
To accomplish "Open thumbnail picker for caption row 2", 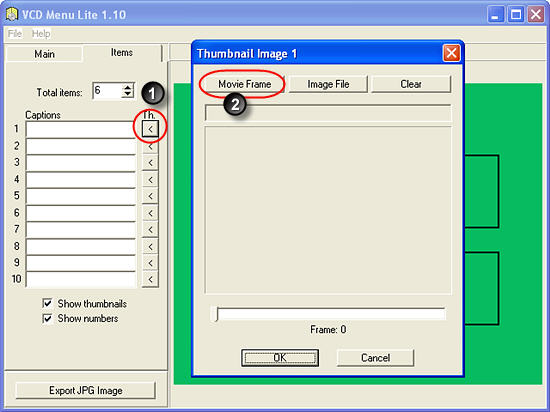I will (150, 147).
